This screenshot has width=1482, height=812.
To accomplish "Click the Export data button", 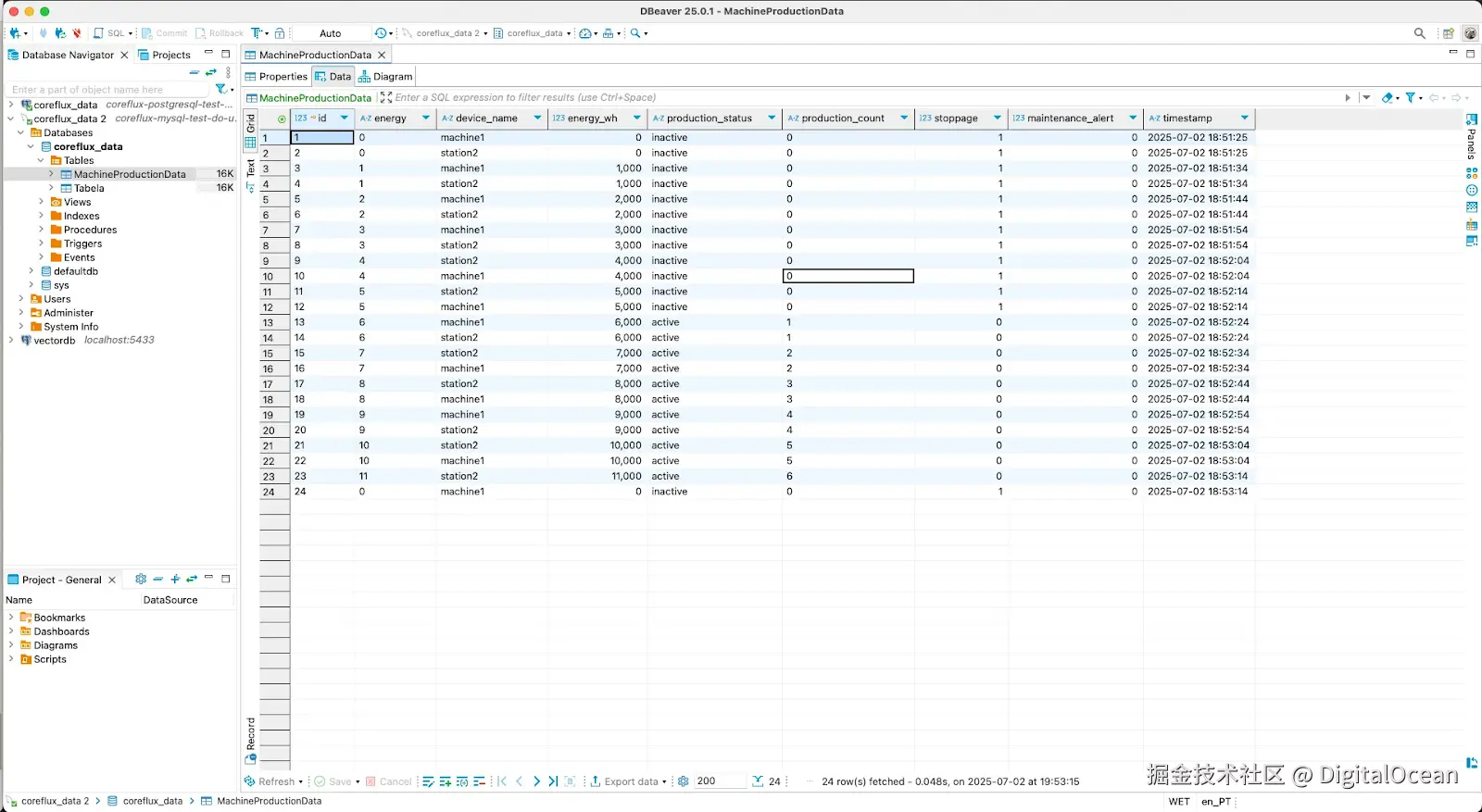I will tap(624, 781).
